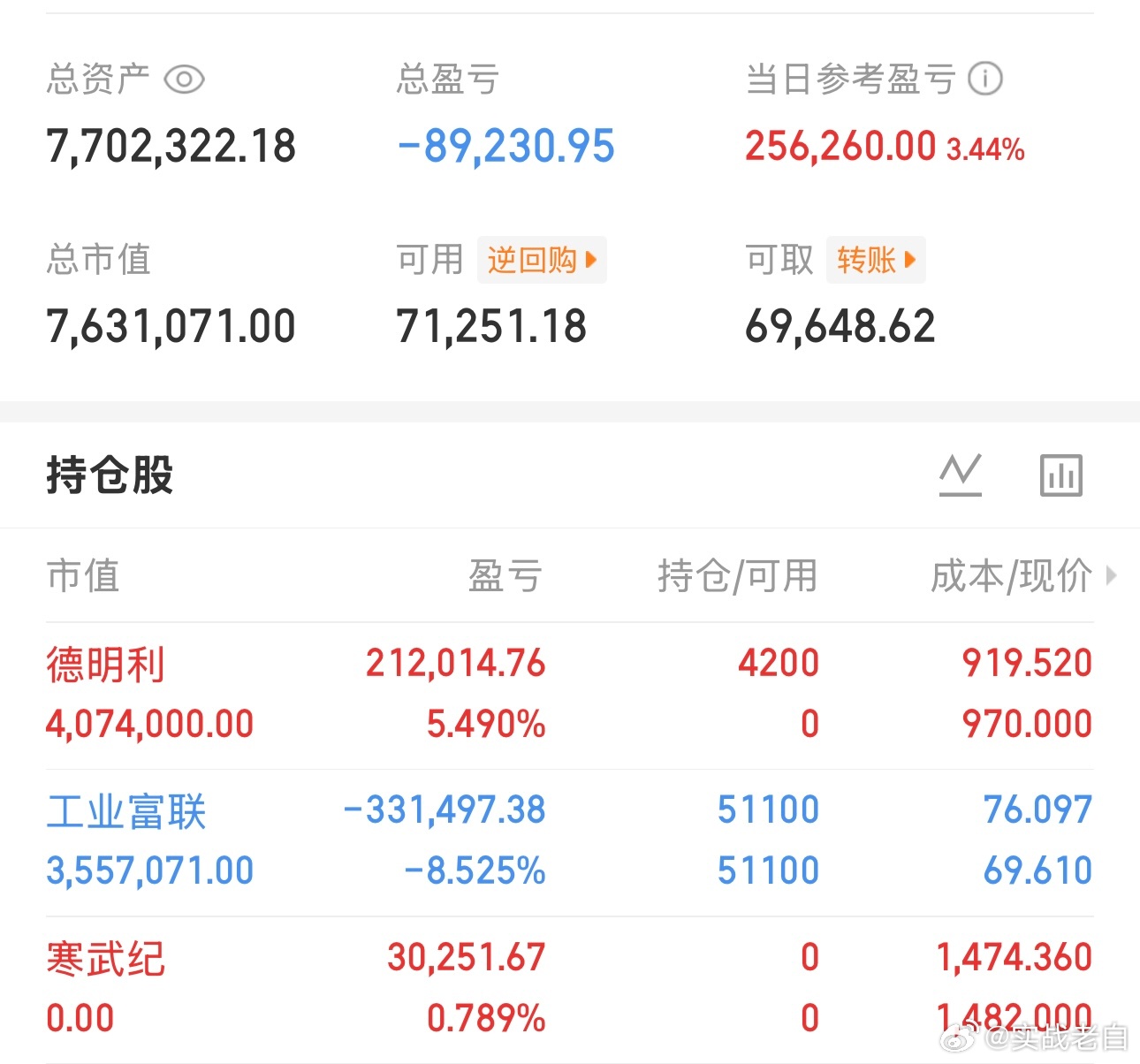Tap the 当日参考盈亏 label
This screenshot has width=1140, height=1064.
[851, 80]
